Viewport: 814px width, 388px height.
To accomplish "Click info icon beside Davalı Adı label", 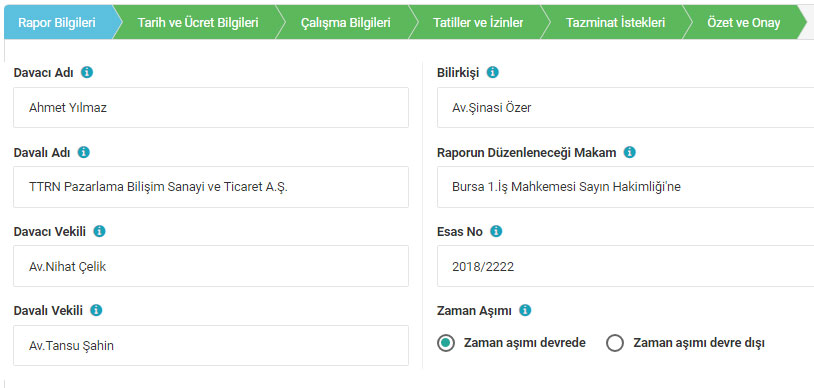I will (84, 152).
